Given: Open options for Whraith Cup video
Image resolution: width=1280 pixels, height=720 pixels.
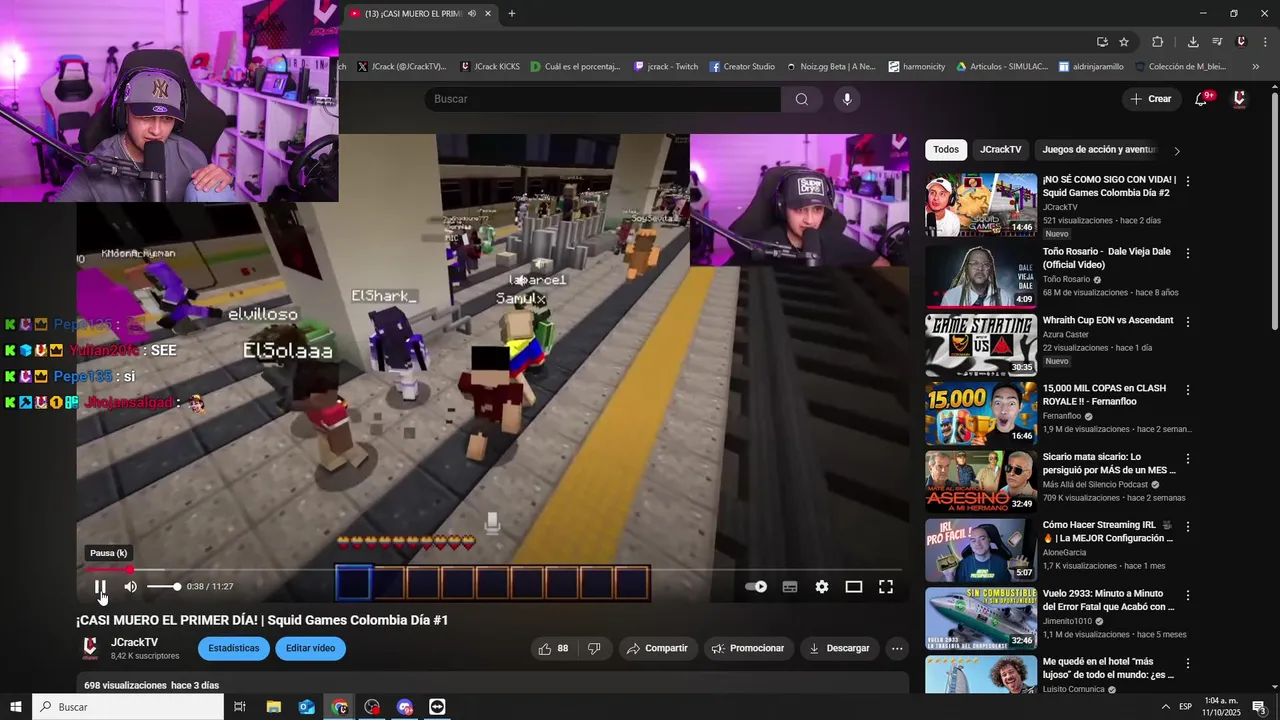Looking at the screenshot, I should click(1188, 322).
